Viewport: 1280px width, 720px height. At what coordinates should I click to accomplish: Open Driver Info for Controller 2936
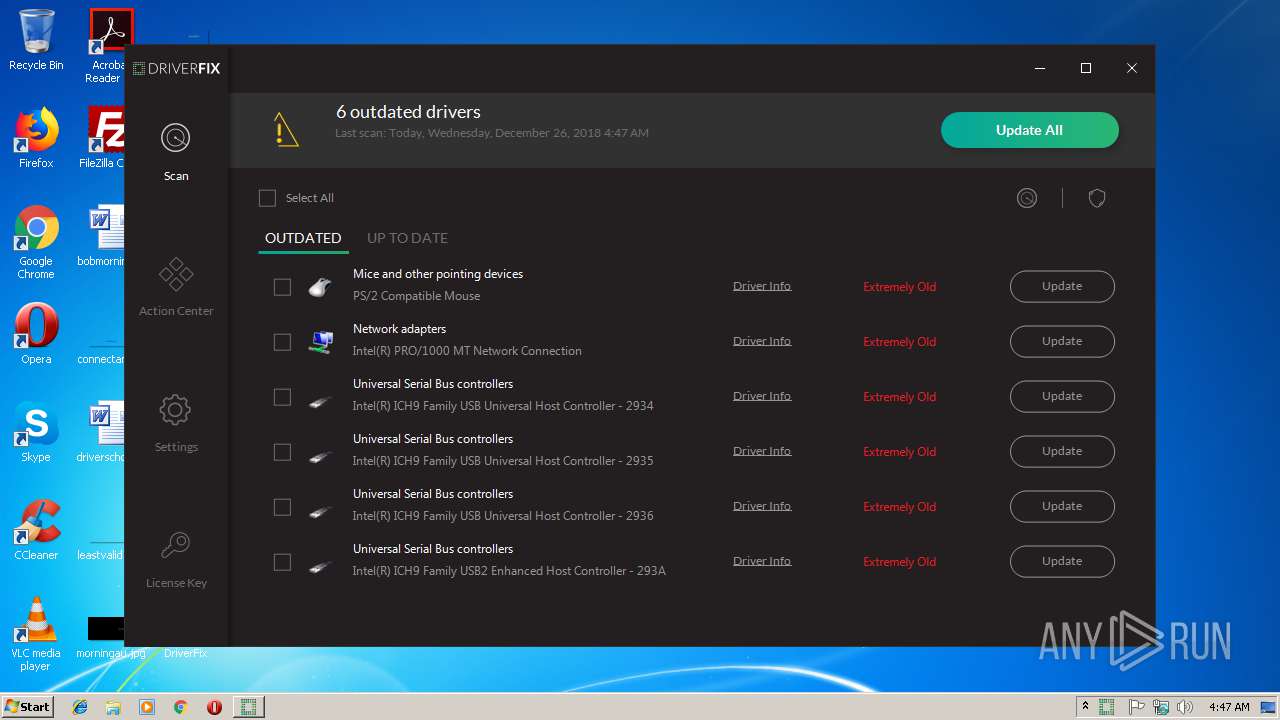point(762,506)
